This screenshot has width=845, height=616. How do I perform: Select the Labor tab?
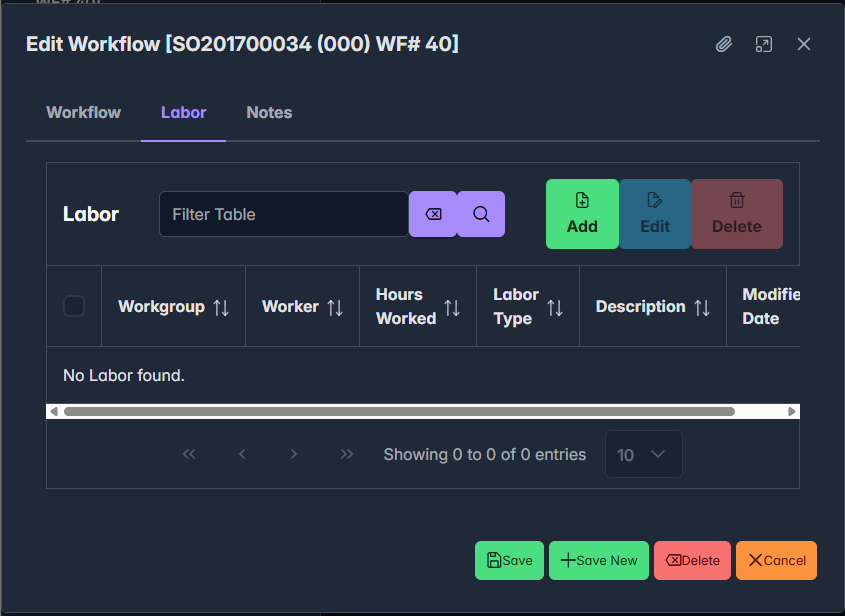point(183,112)
